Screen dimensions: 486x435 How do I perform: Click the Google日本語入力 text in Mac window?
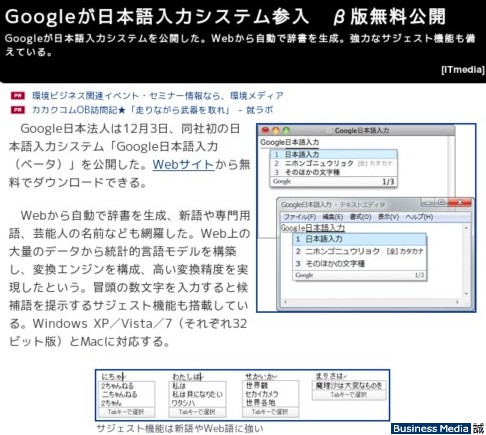point(290,142)
